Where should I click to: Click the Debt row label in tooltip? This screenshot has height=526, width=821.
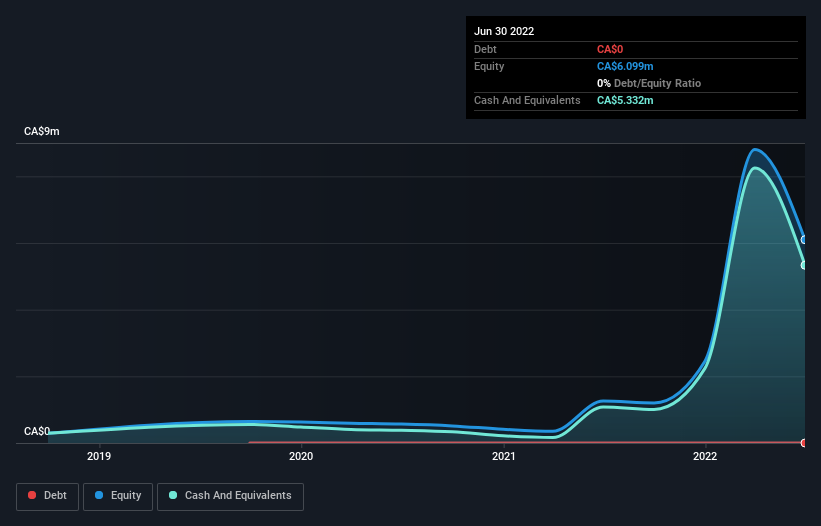tap(485, 50)
